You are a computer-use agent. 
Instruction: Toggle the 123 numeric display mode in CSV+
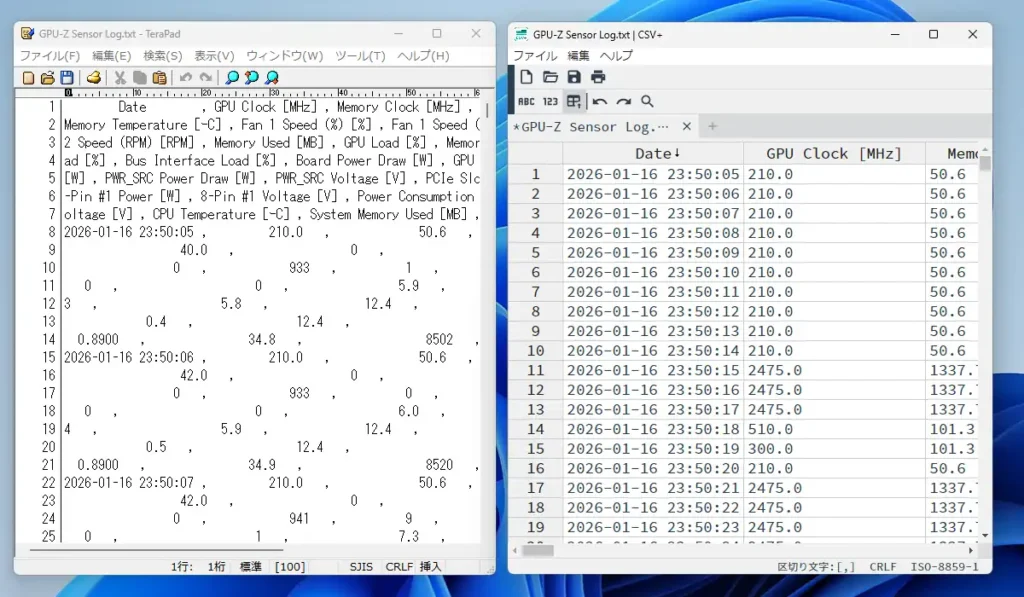[551, 101]
